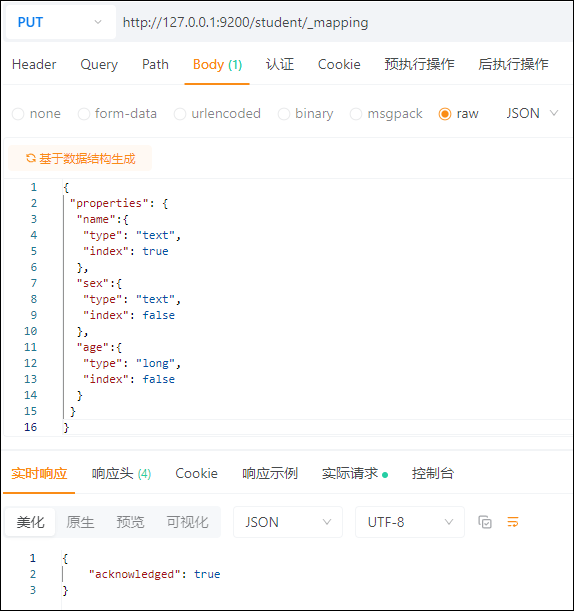Copy the response body using copy icon
The height and width of the screenshot is (611, 574).
click(485, 522)
